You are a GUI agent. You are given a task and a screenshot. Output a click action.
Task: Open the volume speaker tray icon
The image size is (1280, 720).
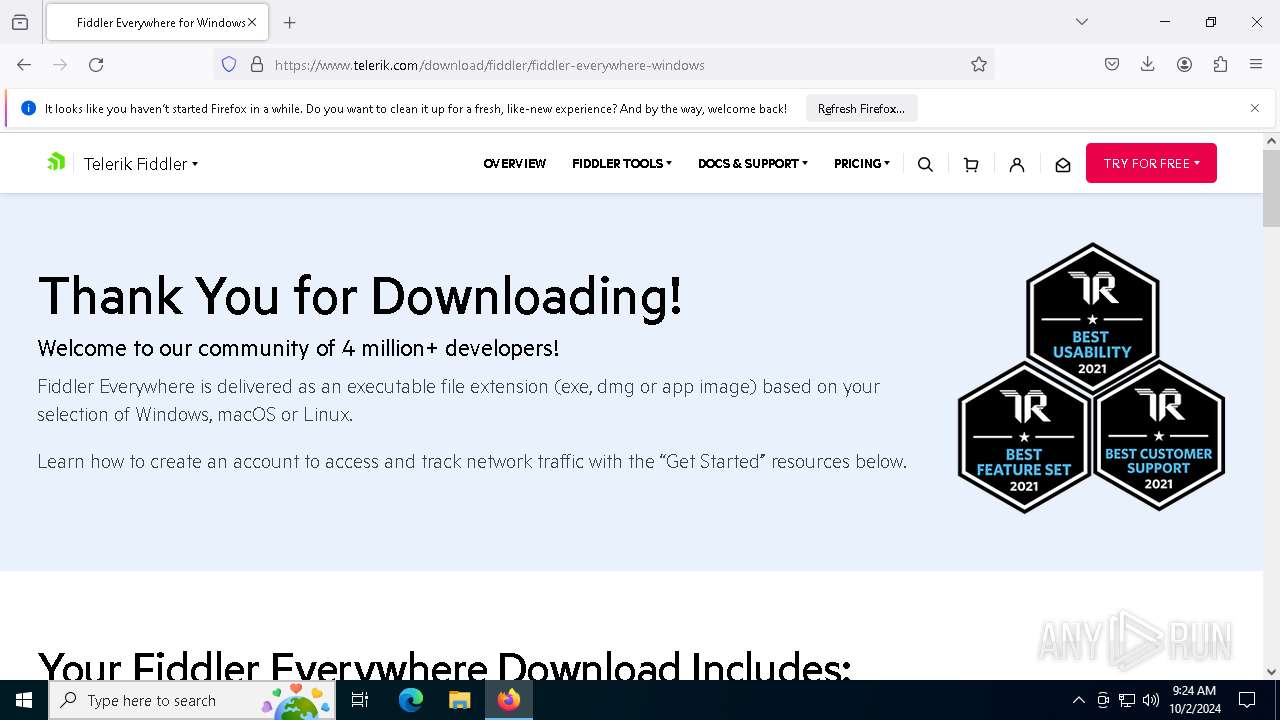1151,700
